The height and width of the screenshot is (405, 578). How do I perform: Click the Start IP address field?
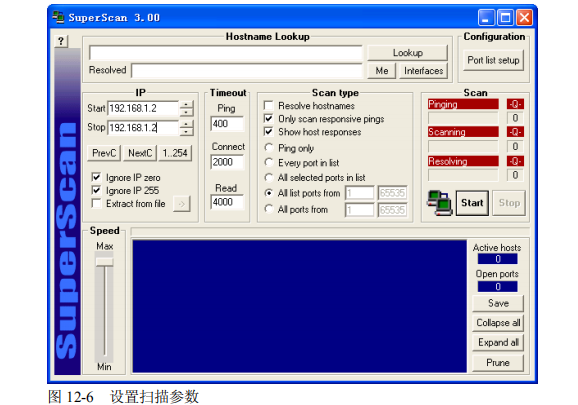click(x=143, y=108)
